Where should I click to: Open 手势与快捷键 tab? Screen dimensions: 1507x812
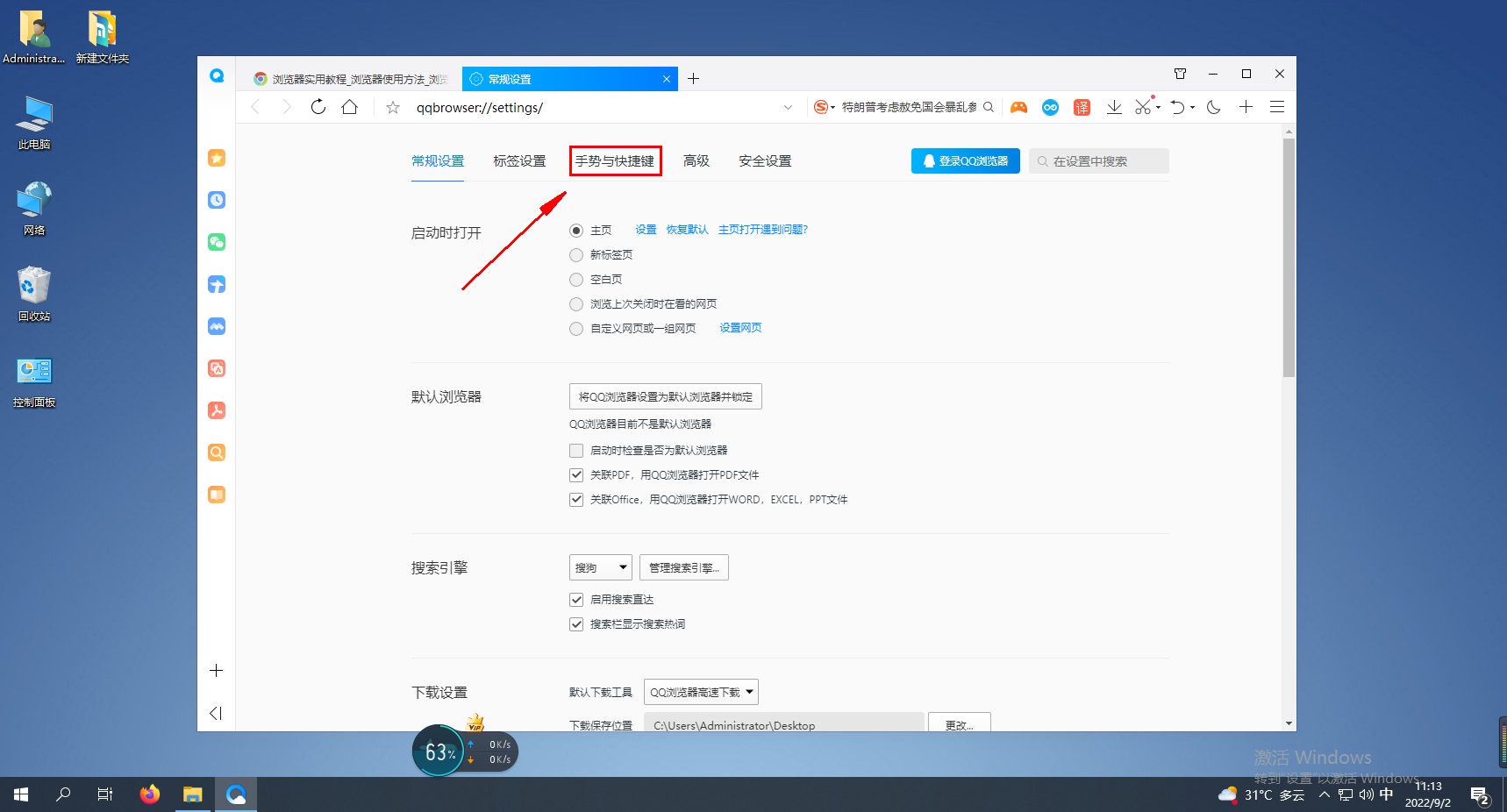615,161
